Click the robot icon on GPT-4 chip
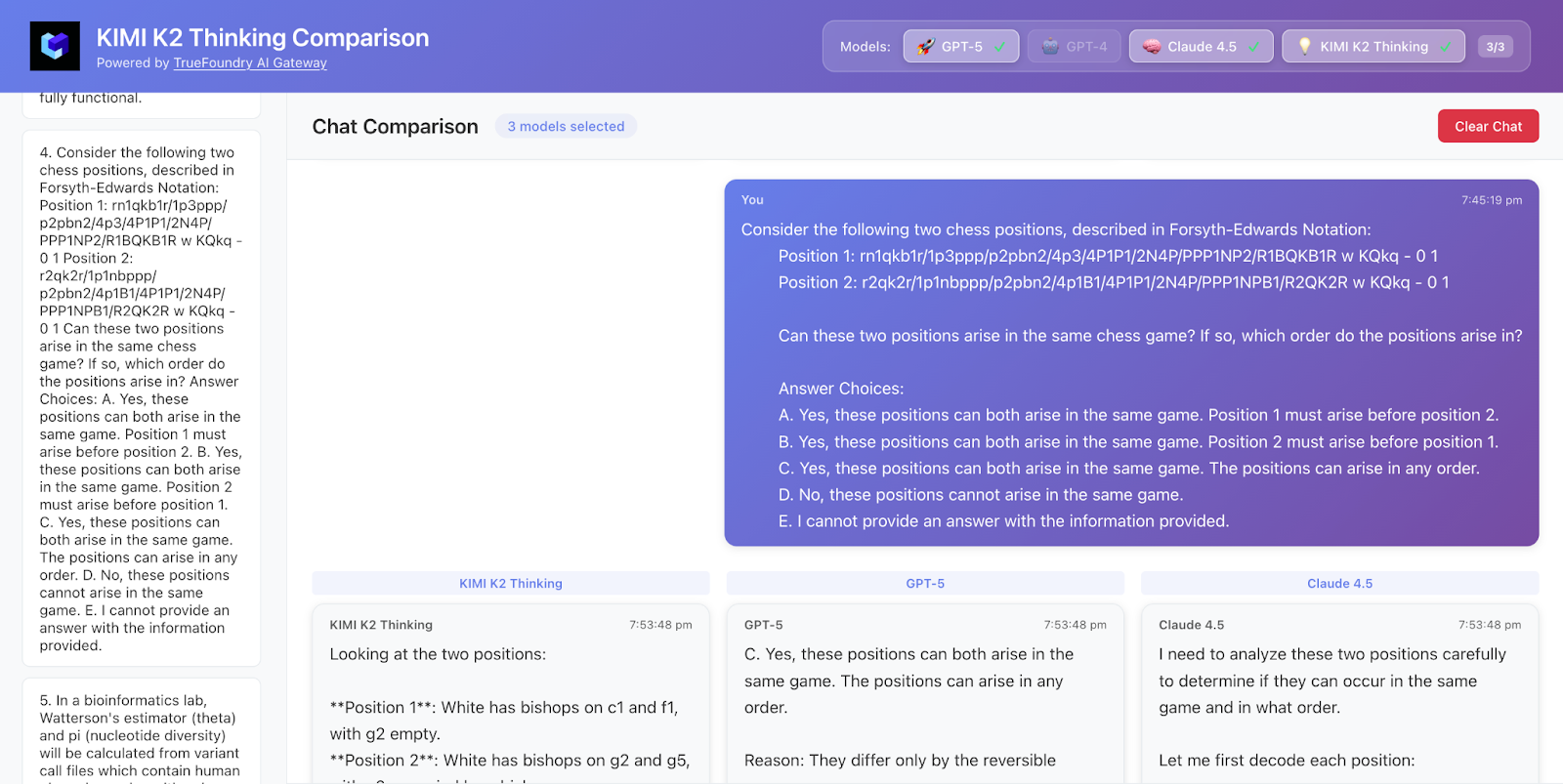The width and height of the screenshot is (1563, 784). (x=1050, y=46)
